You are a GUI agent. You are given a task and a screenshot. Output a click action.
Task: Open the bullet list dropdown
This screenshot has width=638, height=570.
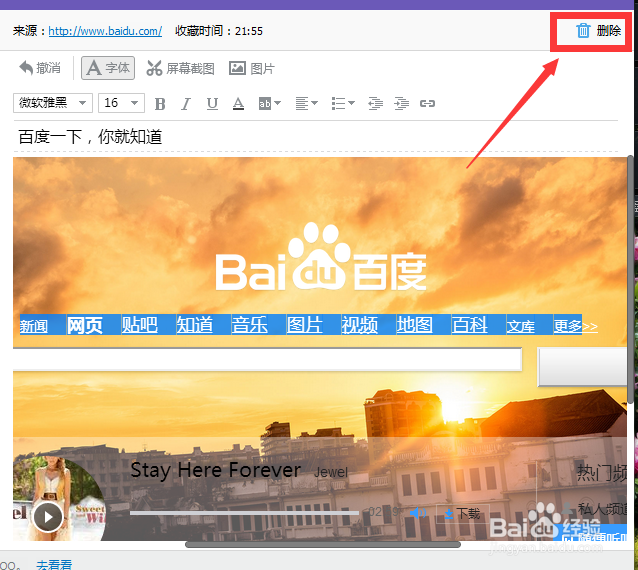(343, 103)
